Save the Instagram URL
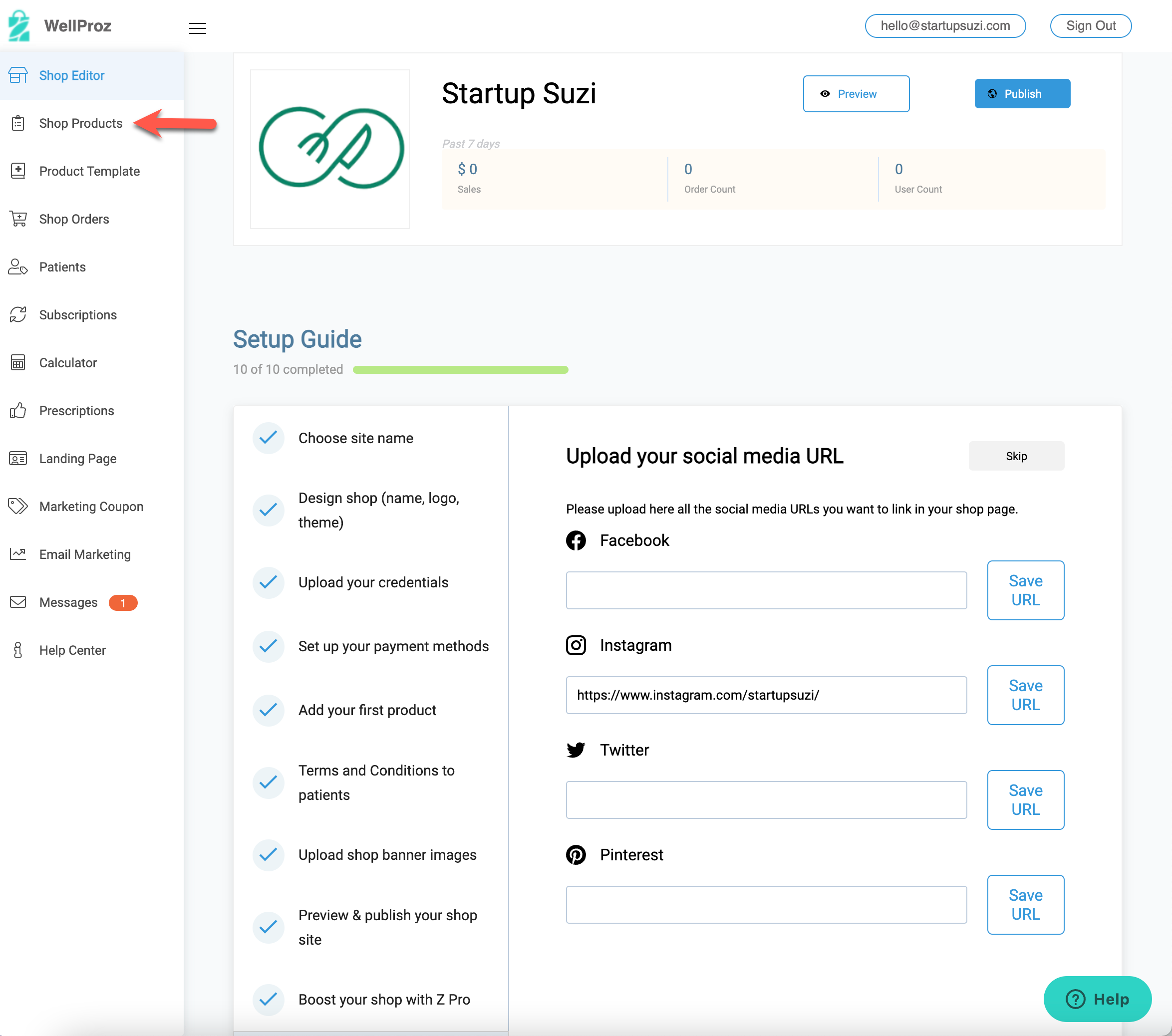 click(1025, 695)
